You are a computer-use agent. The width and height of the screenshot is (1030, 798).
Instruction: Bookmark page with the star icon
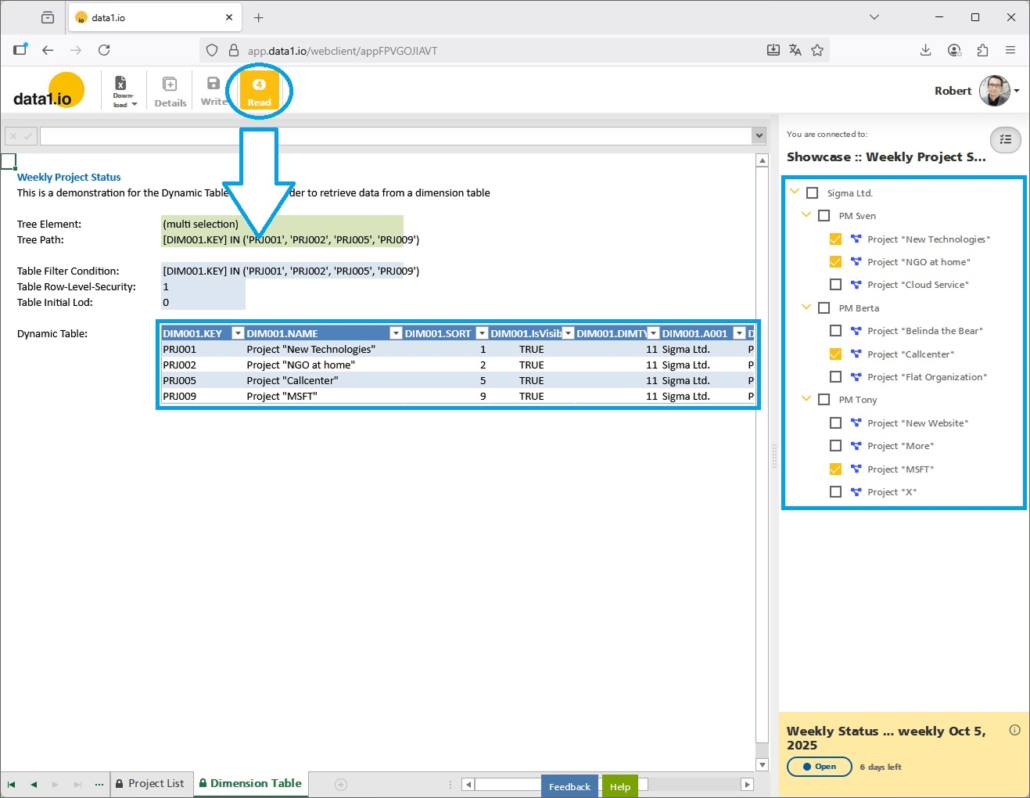click(817, 50)
